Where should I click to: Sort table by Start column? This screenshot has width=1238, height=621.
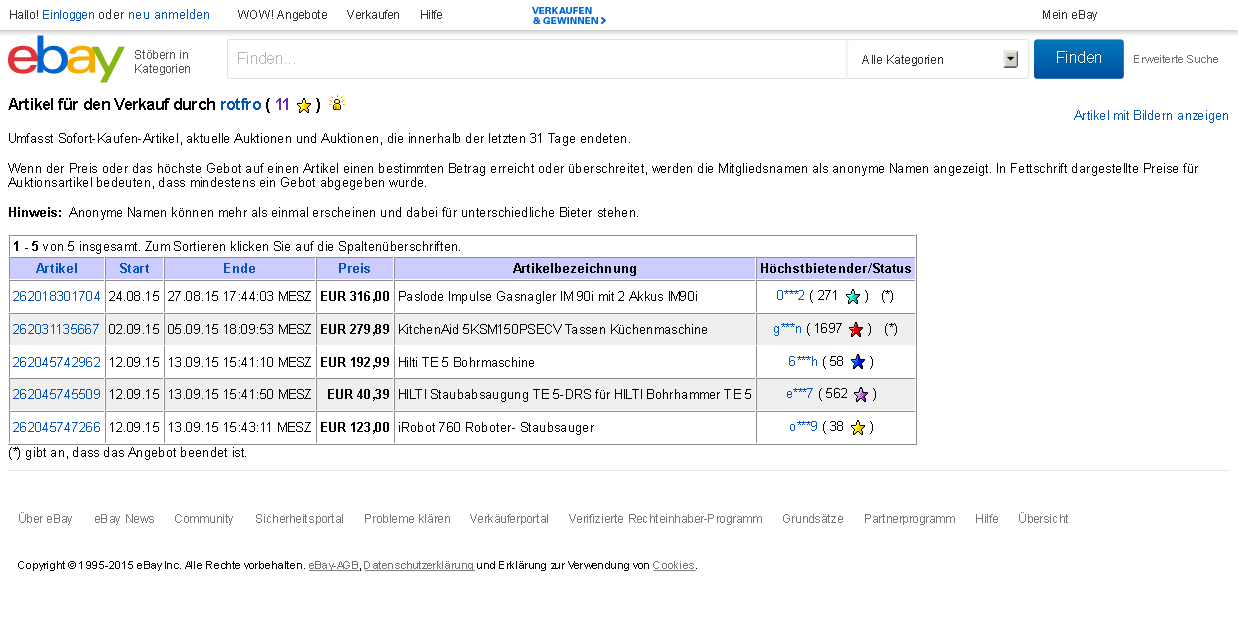(134, 268)
